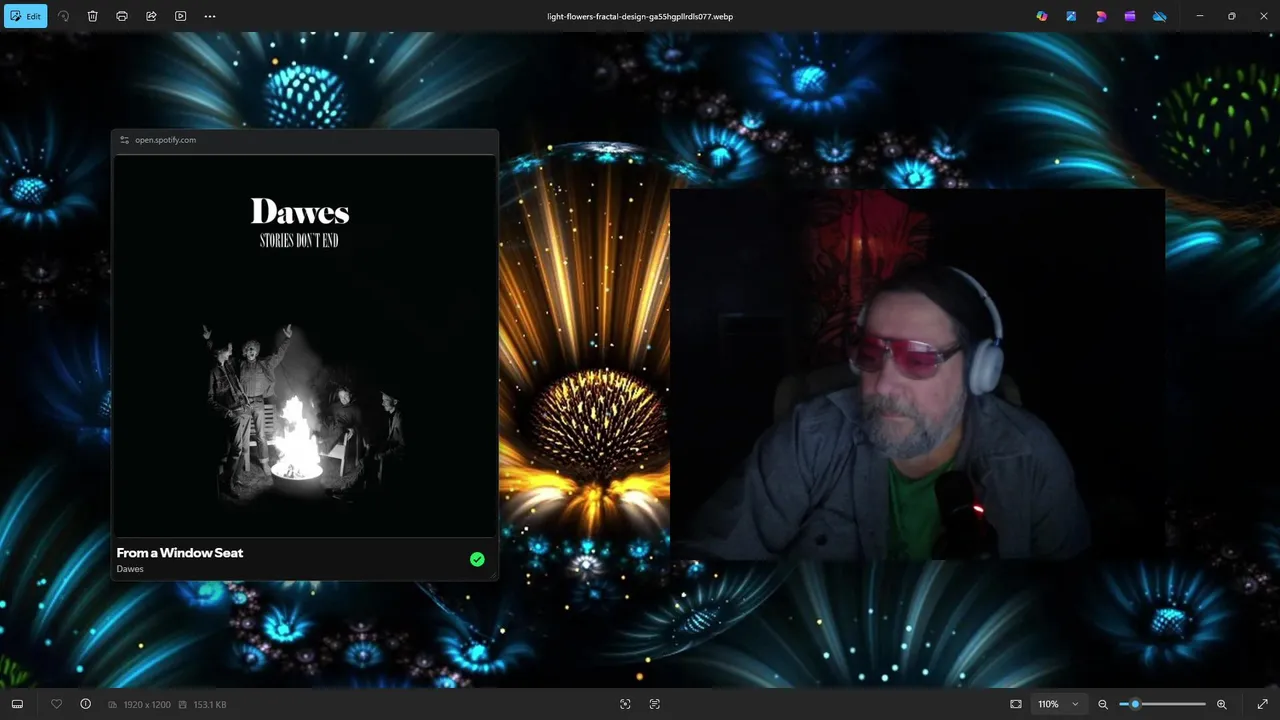Delete the photo with the trash icon
This screenshot has width=1280, height=720.
(92, 16)
